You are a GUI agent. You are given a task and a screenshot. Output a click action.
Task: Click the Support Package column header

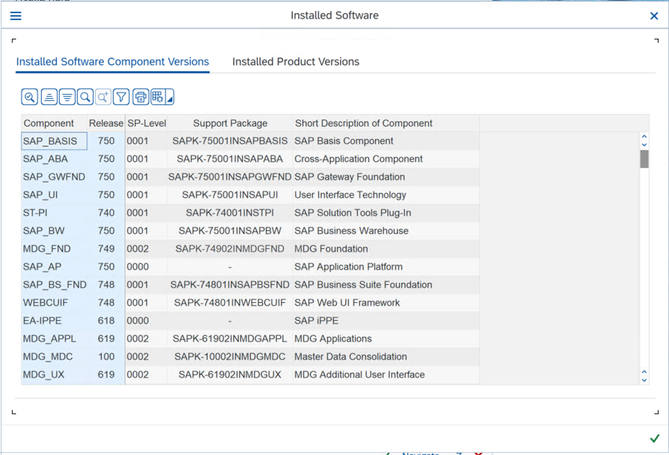point(230,123)
